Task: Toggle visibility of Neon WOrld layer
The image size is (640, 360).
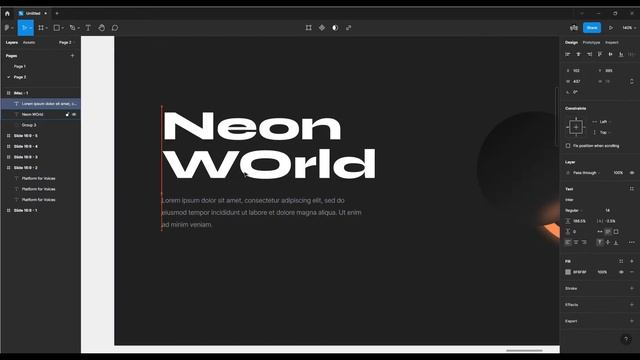Action: coord(74,115)
